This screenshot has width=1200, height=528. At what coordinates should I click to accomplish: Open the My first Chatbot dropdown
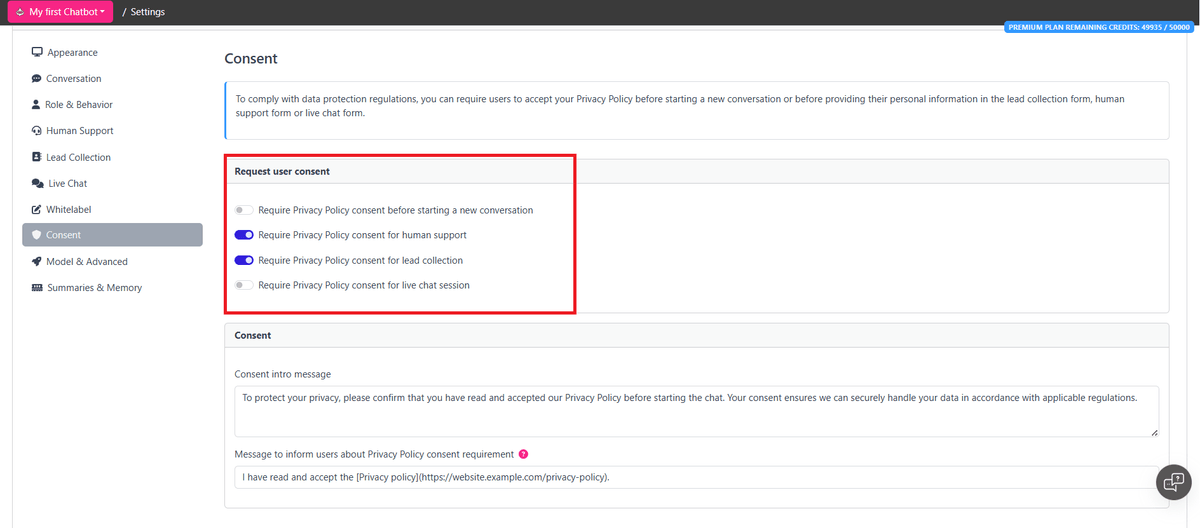pos(61,12)
